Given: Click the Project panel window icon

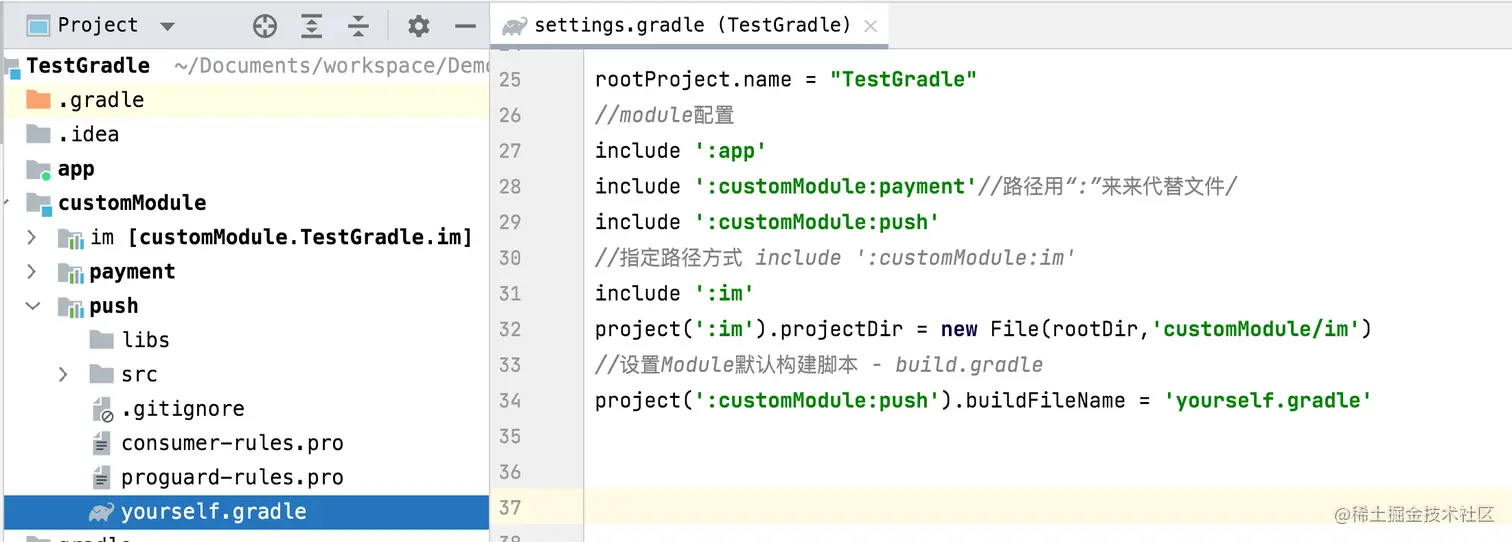Looking at the screenshot, I should point(38,26).
